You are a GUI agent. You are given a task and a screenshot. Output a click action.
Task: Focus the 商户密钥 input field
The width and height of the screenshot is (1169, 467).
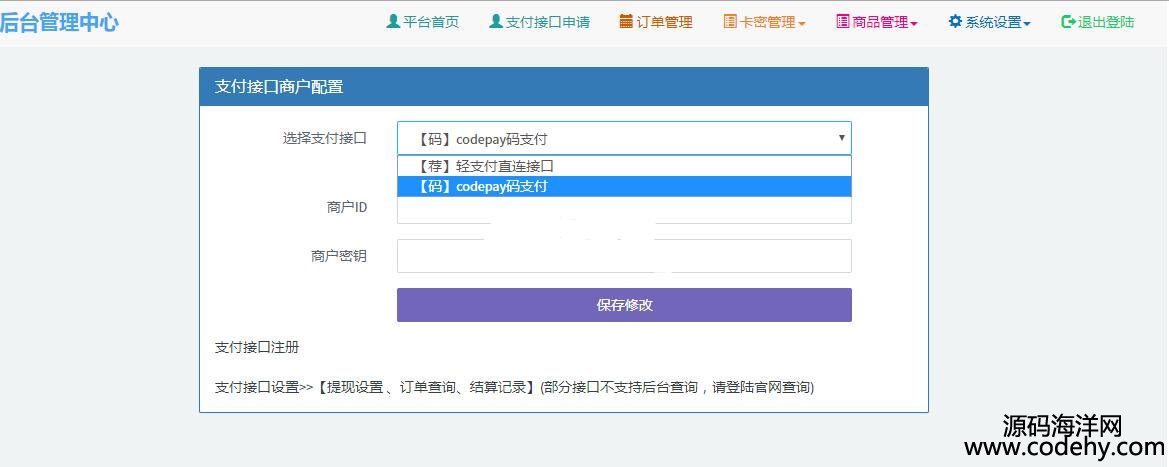click(x=624, y=256)
